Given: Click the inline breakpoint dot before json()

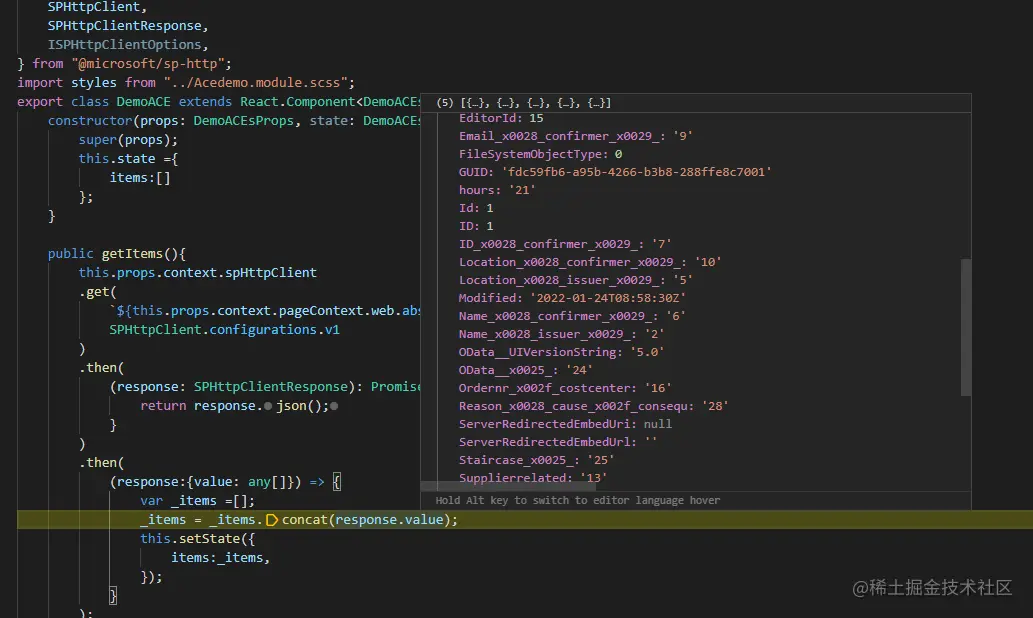Looking at the screenshot, I should [x=267, y=406].
